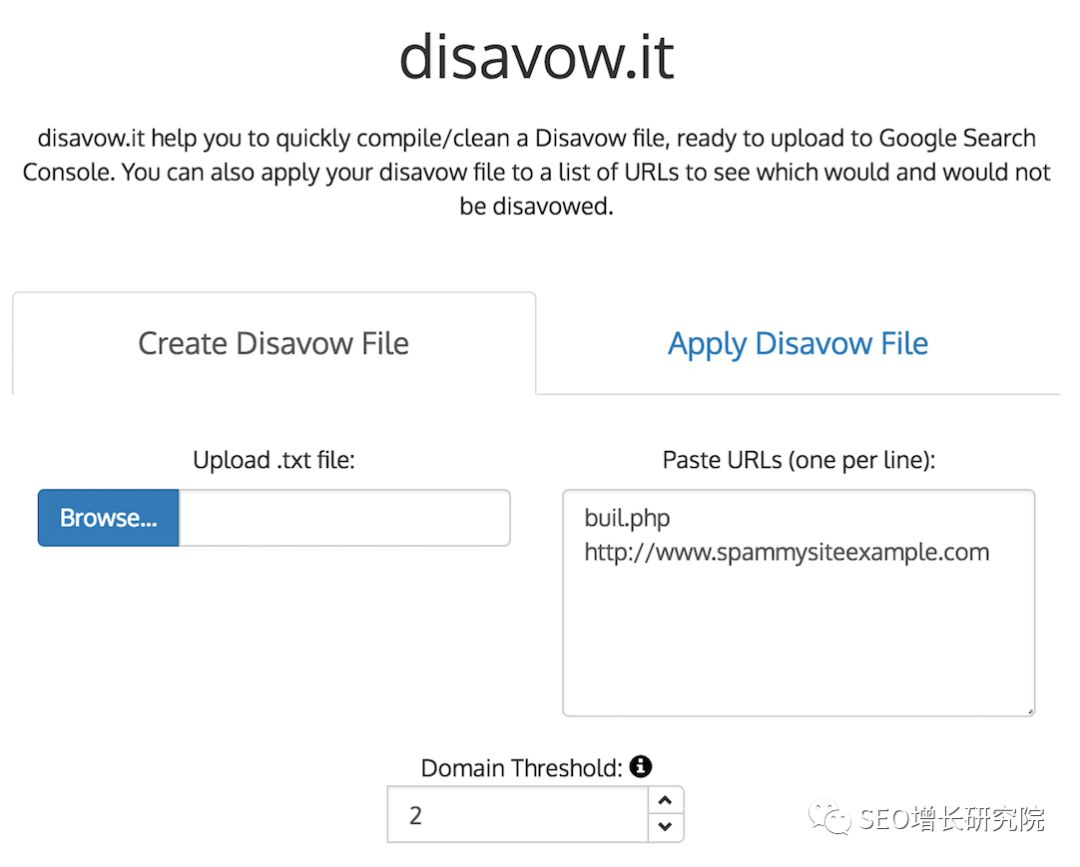
Task: Click the 'Domain Threshold:' label text
Action: point(521,768)
